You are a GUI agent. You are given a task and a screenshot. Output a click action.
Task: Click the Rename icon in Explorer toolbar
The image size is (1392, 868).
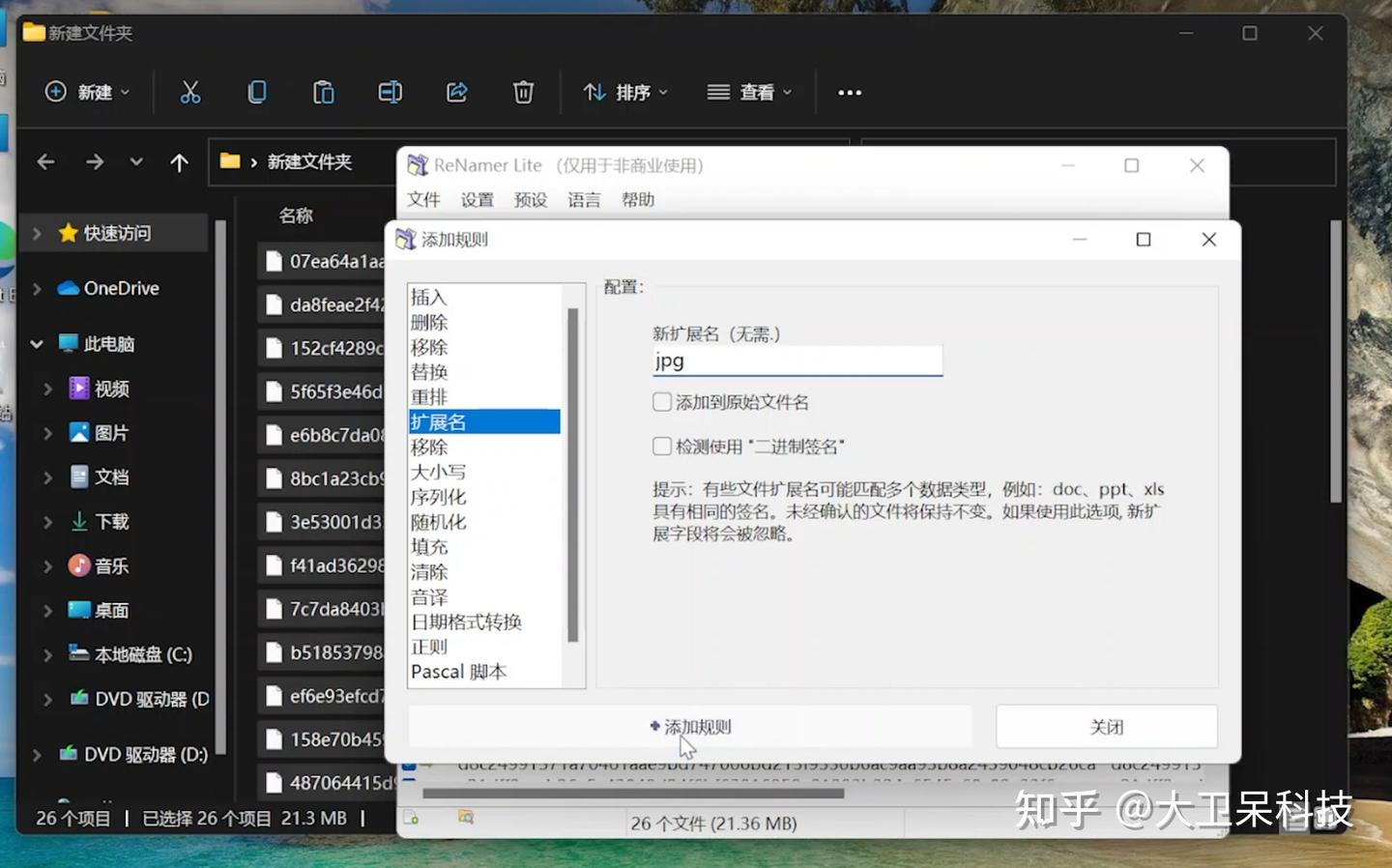391,92
